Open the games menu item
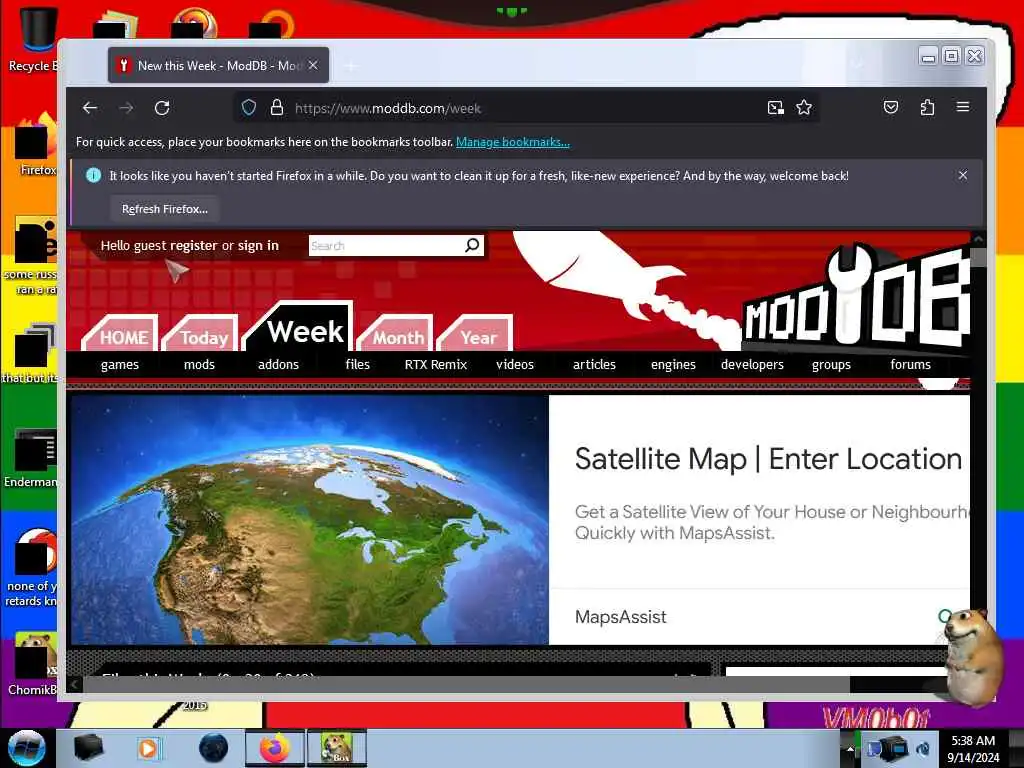The height and width of the screenshot is (768, 1024). 120,364
